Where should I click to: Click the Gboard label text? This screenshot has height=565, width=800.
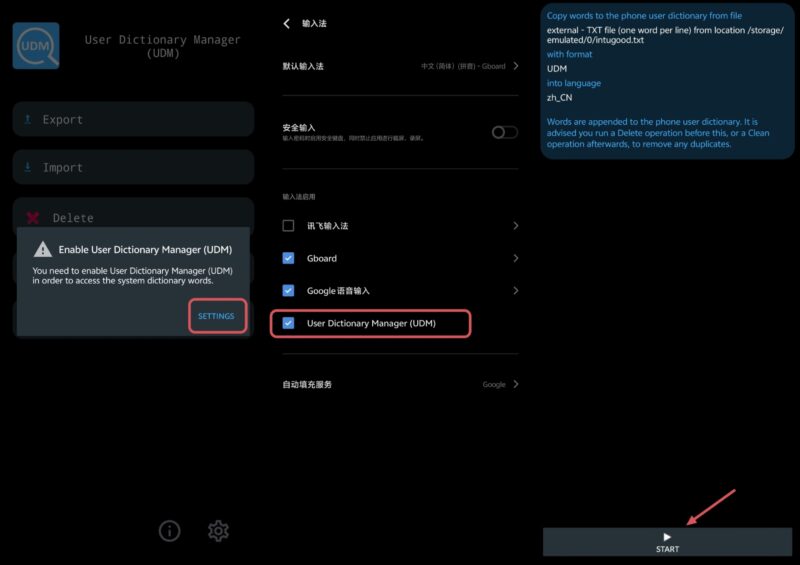click(x=321, y=258)
